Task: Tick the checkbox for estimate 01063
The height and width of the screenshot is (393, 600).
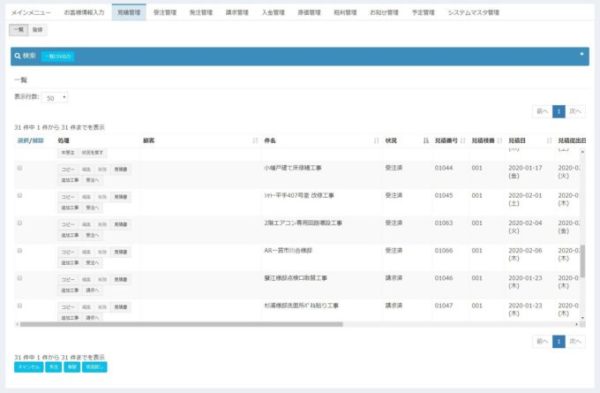Action: 20,223
